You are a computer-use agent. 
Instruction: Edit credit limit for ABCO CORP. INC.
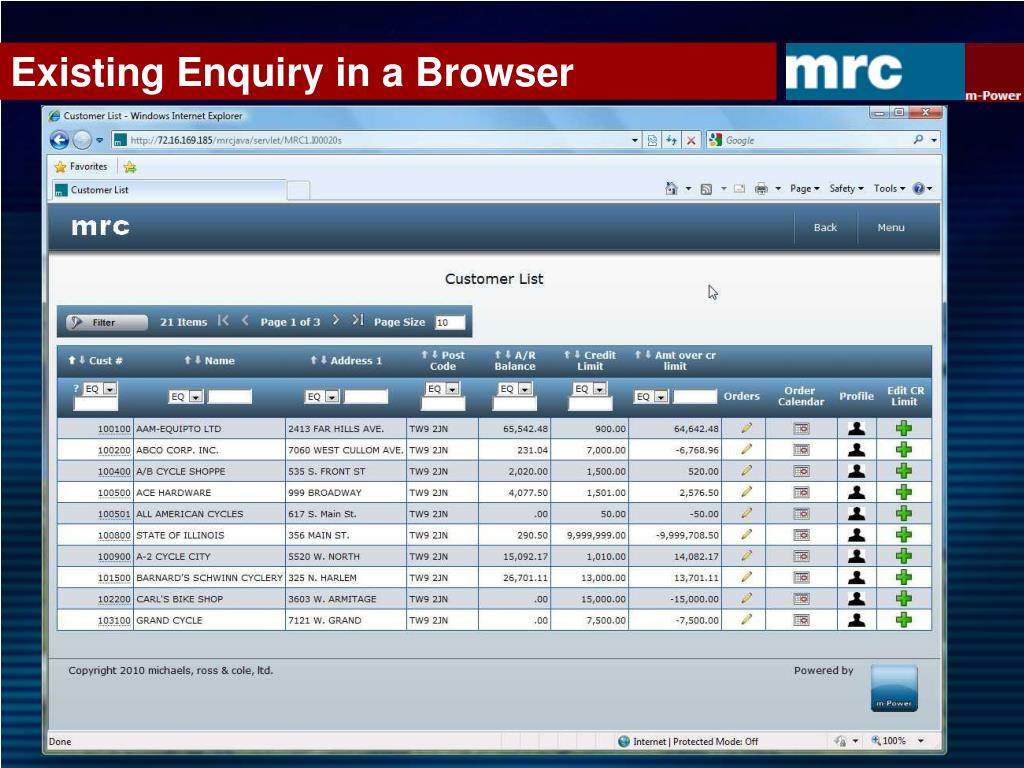pos(904,450)
